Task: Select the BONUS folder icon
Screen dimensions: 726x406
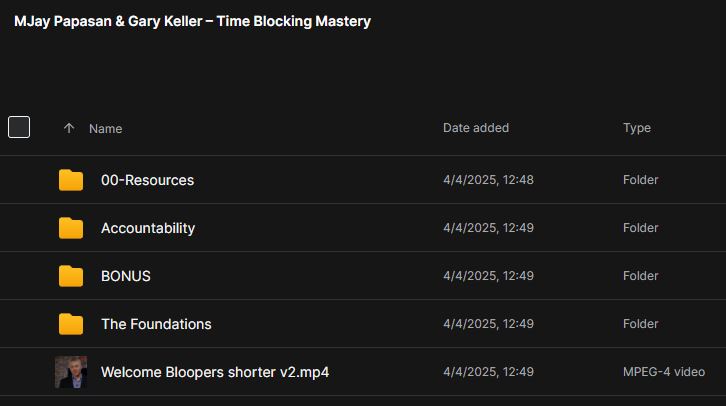Action: point(71,276)
